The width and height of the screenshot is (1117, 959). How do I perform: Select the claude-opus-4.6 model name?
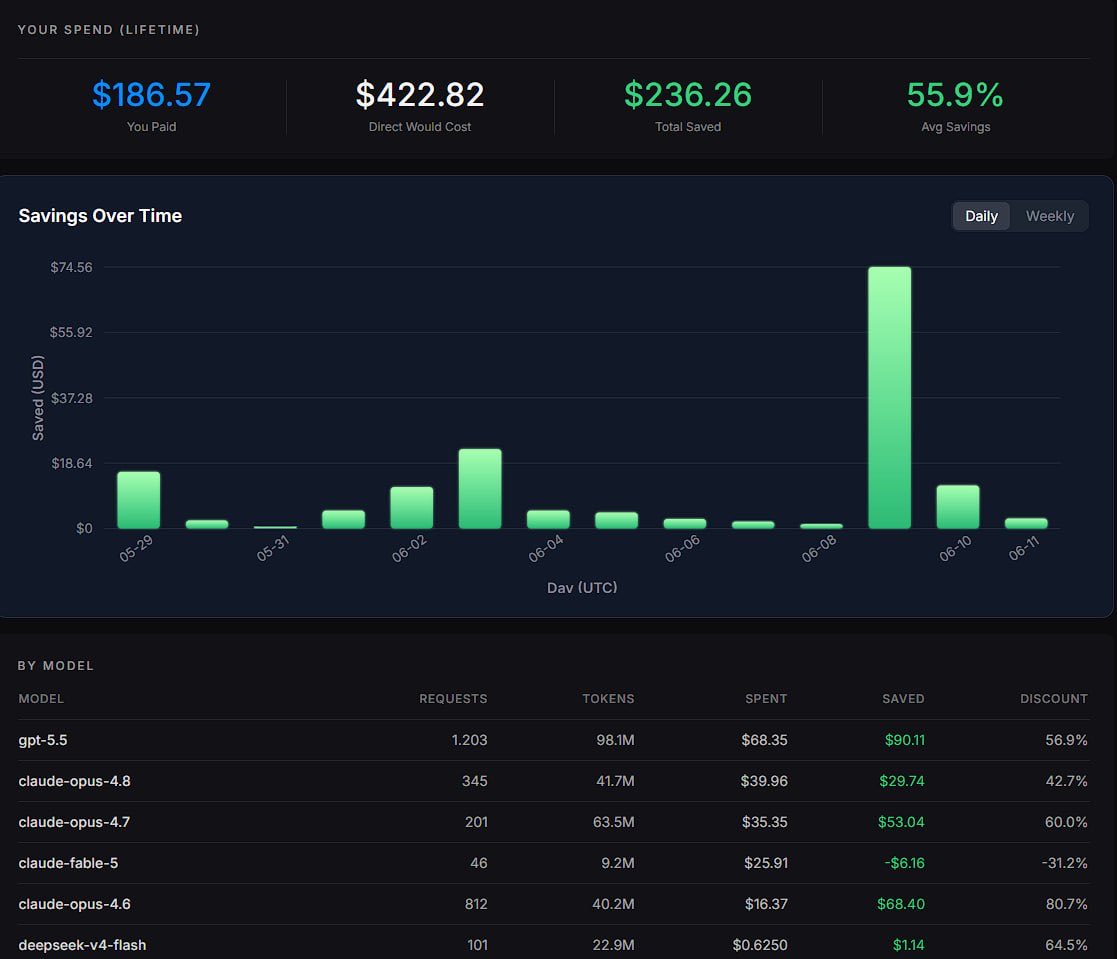click(74, 903)
